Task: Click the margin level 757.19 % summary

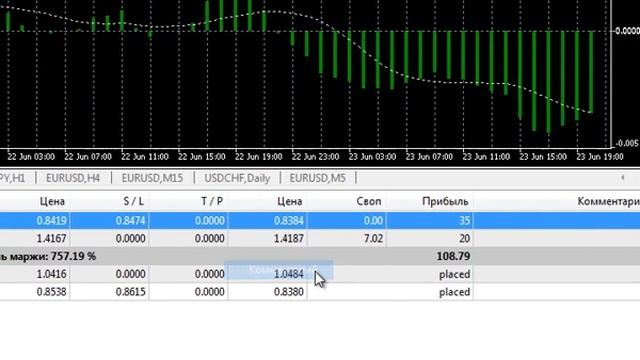Action: pos(48,256)
